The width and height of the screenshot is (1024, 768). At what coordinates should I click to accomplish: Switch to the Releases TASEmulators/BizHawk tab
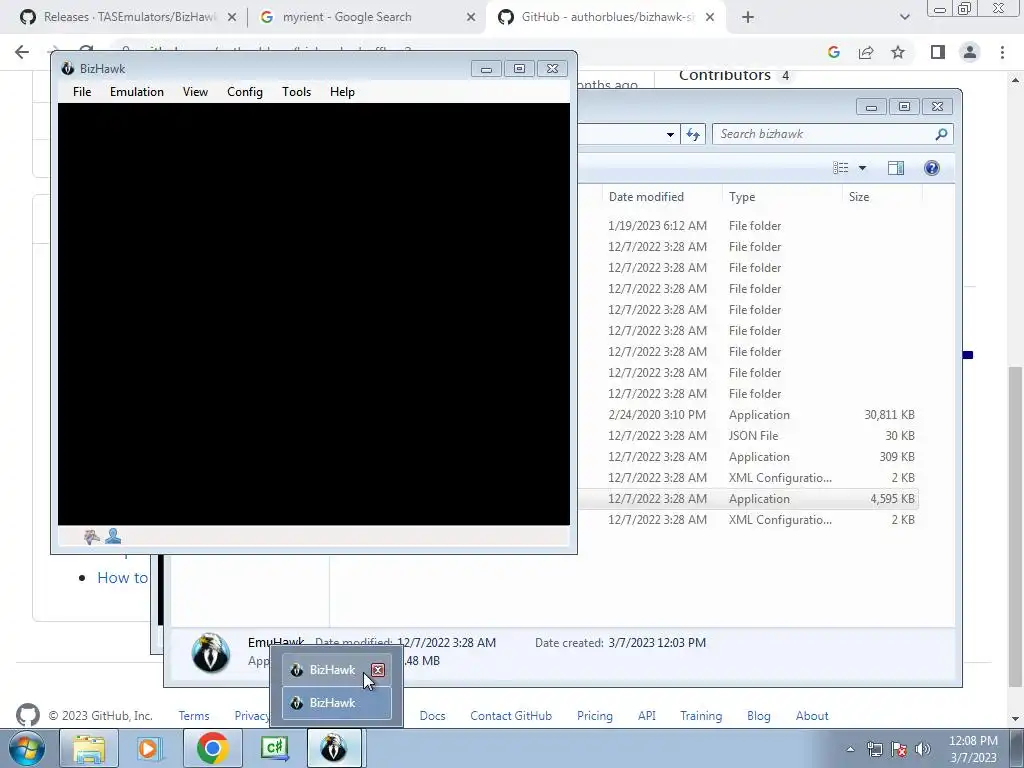tap(129, 17)
